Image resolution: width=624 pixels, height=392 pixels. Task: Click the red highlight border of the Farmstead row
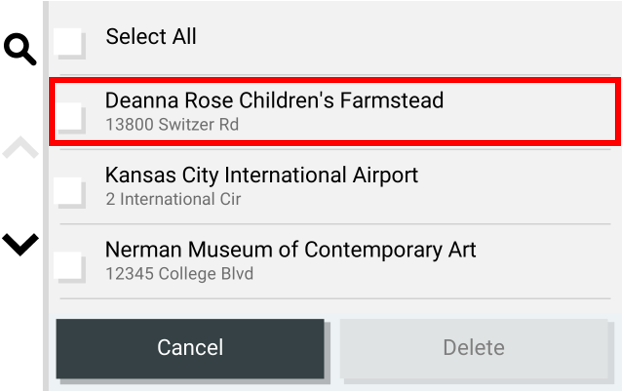tap(335, 81)
